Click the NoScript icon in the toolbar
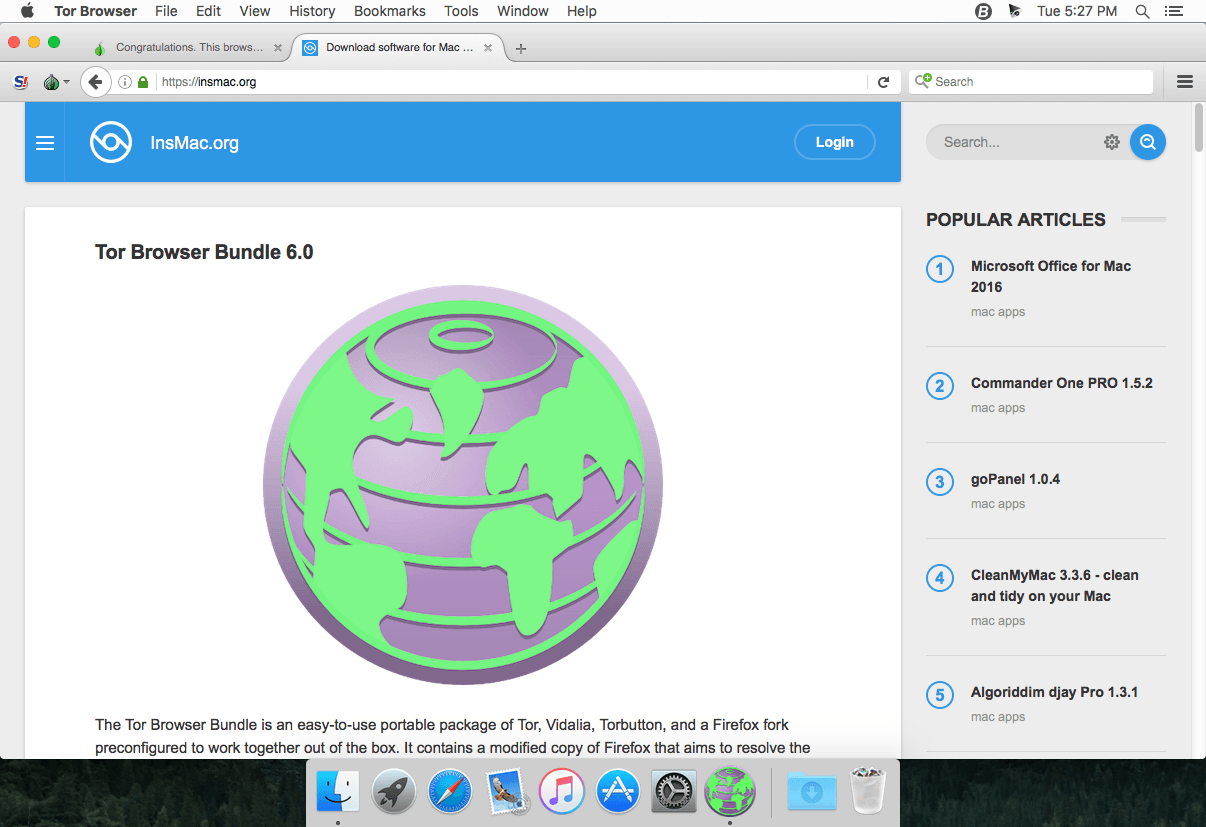This screenshot has width=1206, height=827. tap(20, 82)
